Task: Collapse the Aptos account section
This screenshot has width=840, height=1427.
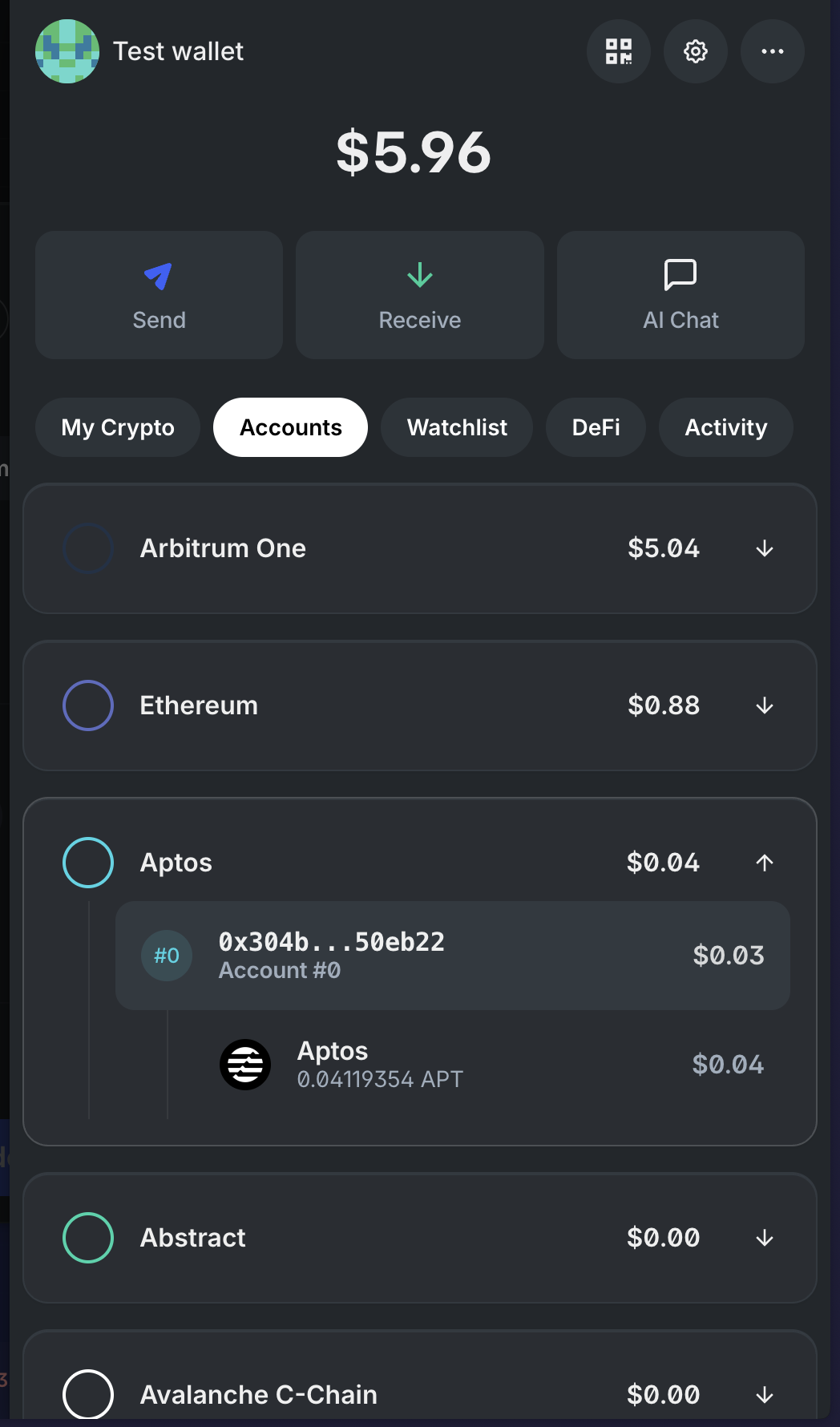Action: point(765,863)
